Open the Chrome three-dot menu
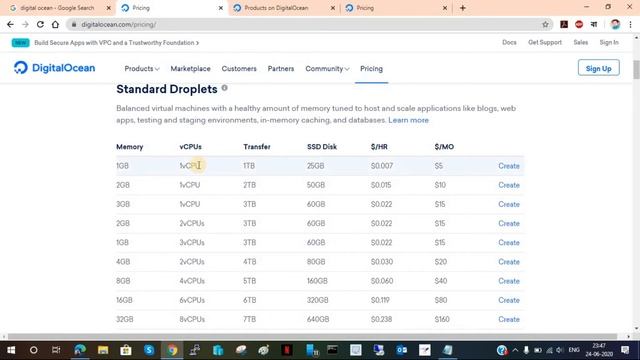640x360 pixels. click(x=630, y=24)
